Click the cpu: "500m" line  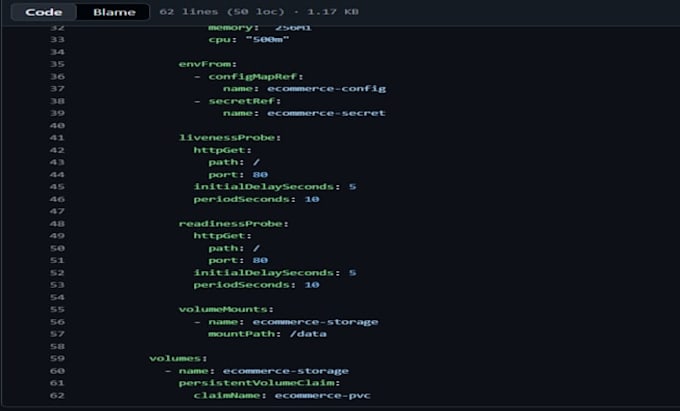point(248,39)
